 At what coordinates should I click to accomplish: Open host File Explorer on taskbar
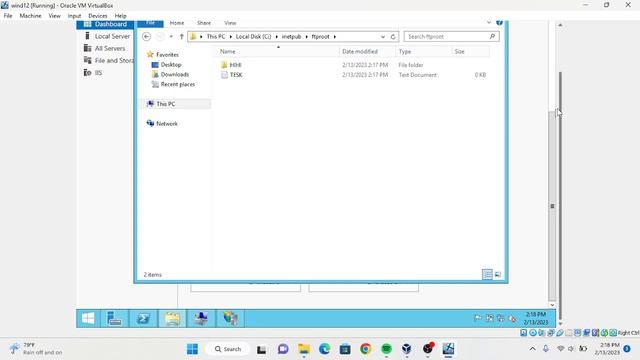(x=304, y=349)
